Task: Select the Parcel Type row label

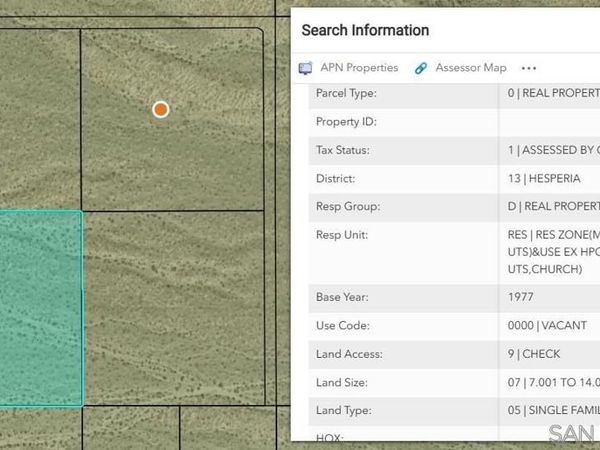Action: coord(345,93)
